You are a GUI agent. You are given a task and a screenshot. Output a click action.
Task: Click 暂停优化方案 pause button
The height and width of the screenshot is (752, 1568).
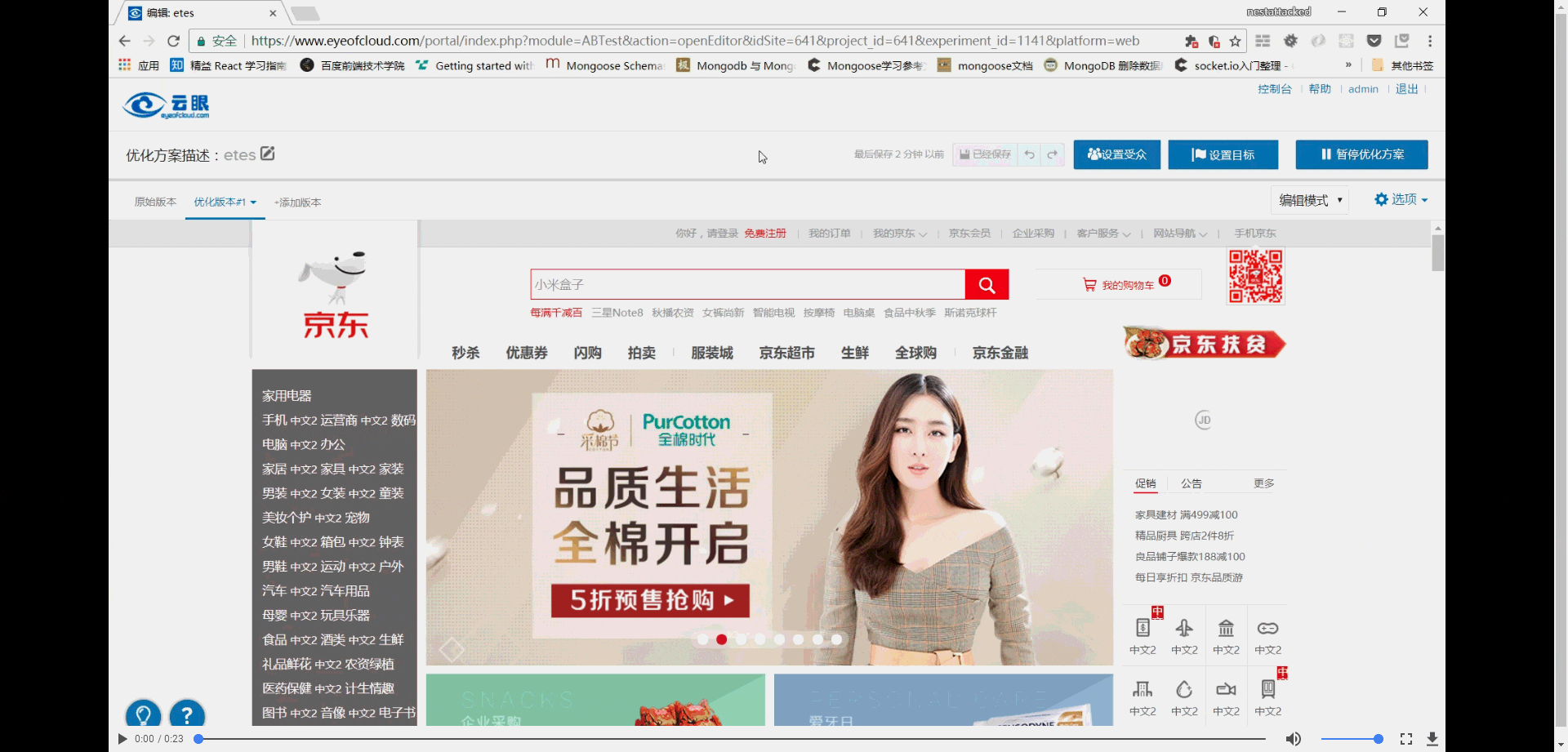pyautogui.click(x=1361, y=154)
